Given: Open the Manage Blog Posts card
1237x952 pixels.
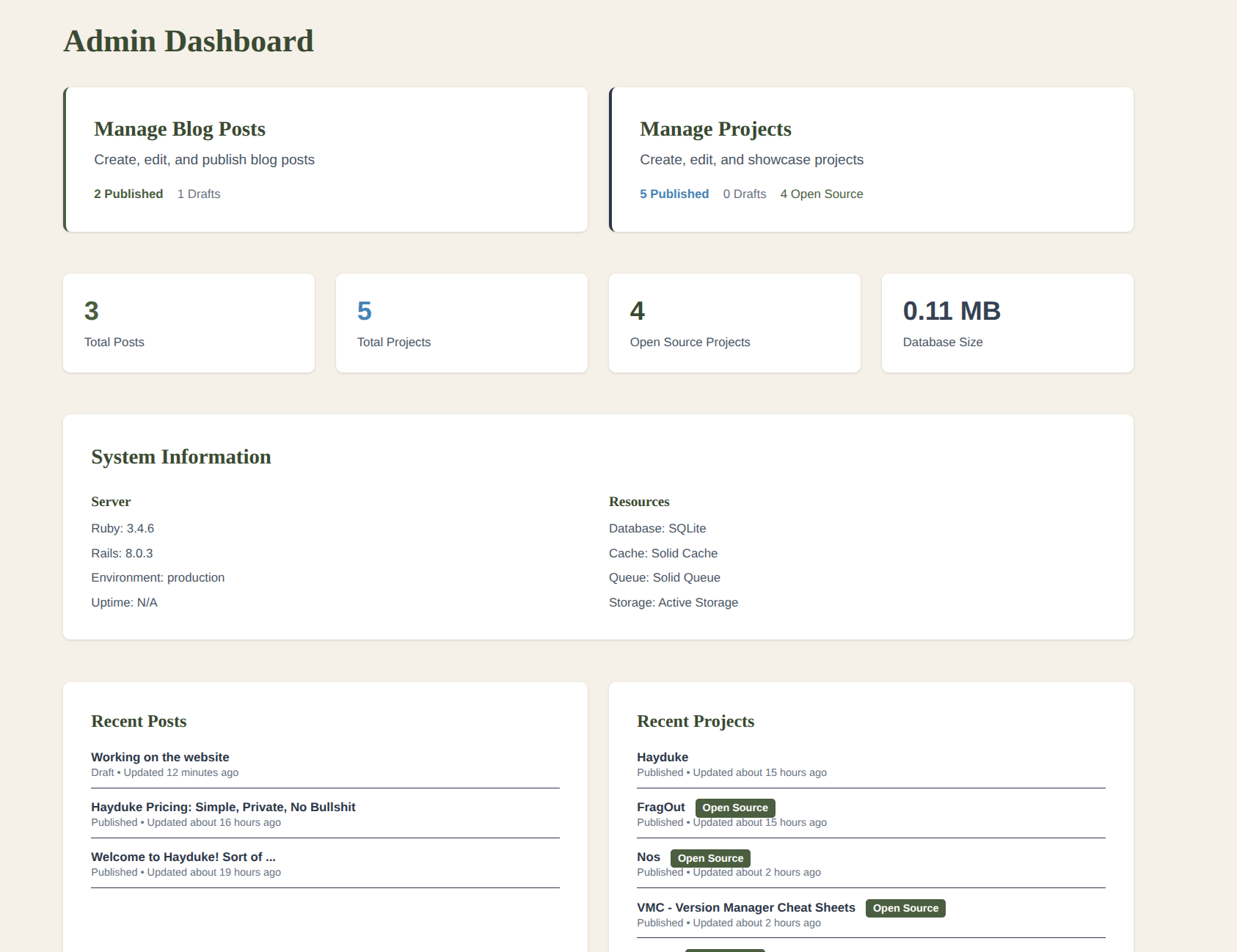Looking at the screenshot, I should (x=179, y=129).
